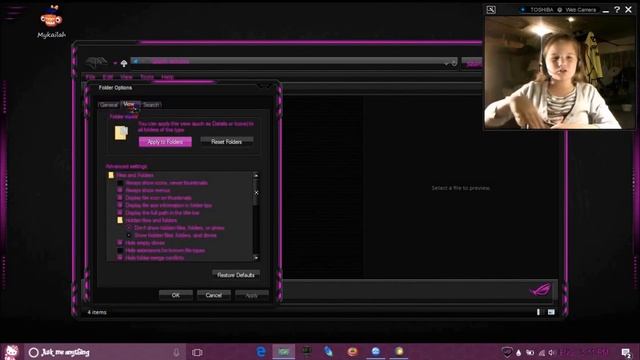Toggle 'Hide folder merge conflicts' checkbox

click(x=120, y=258)
